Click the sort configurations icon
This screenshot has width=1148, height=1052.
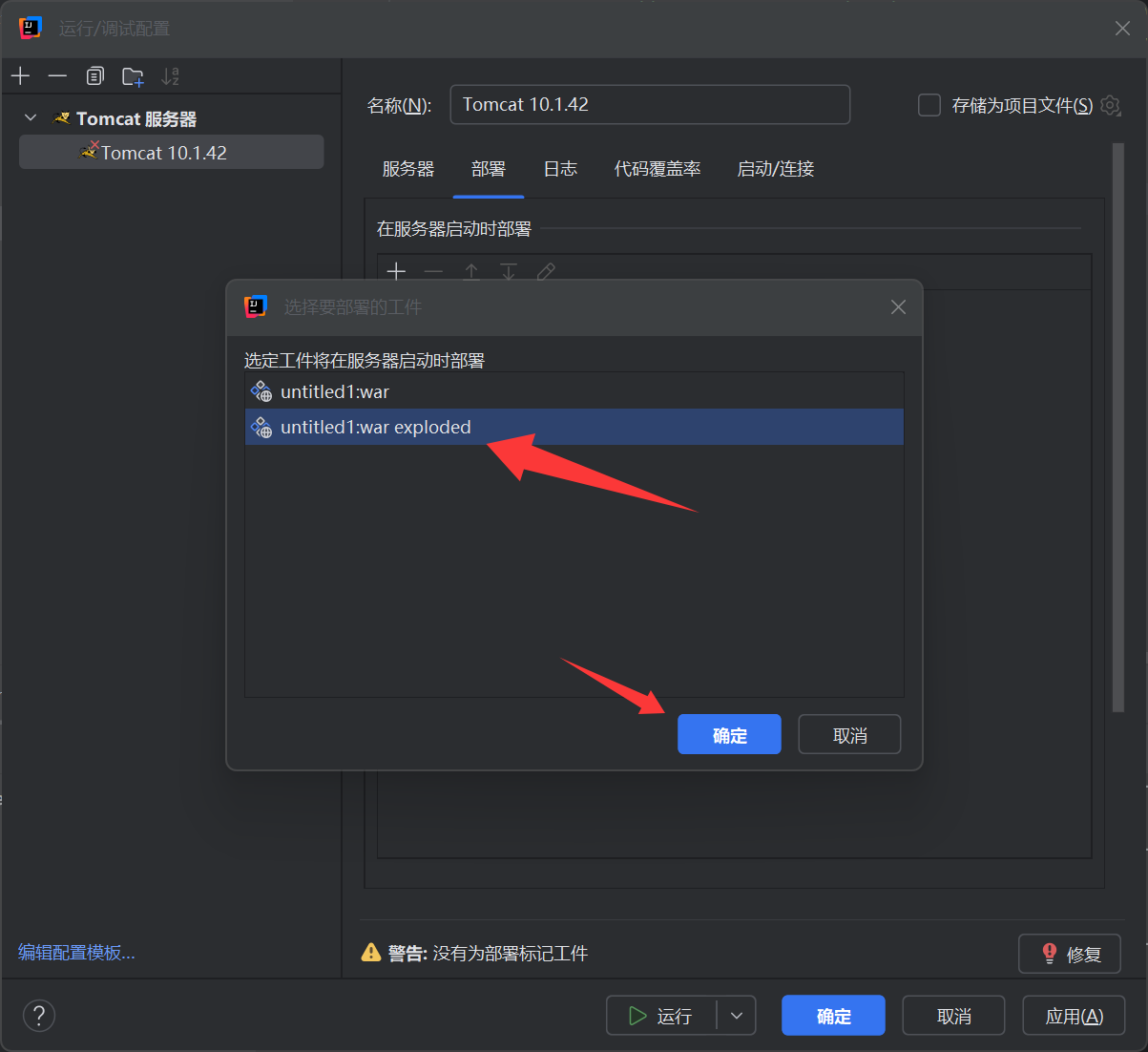(x=170, y=75)
